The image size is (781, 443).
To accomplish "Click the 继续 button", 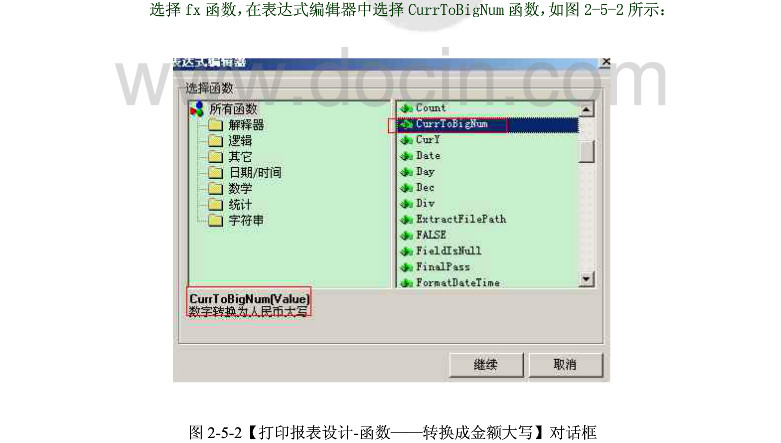I will [x=486, y=365].
